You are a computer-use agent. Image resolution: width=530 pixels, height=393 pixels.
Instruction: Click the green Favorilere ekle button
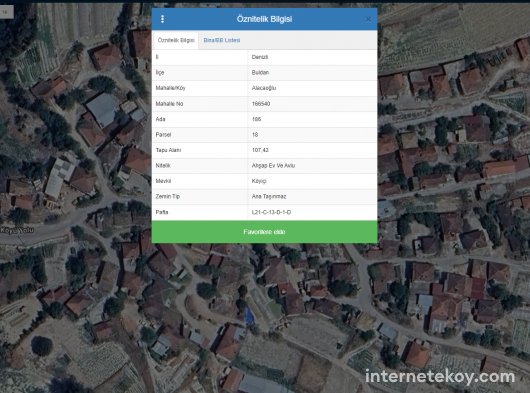tap(264, 232)
